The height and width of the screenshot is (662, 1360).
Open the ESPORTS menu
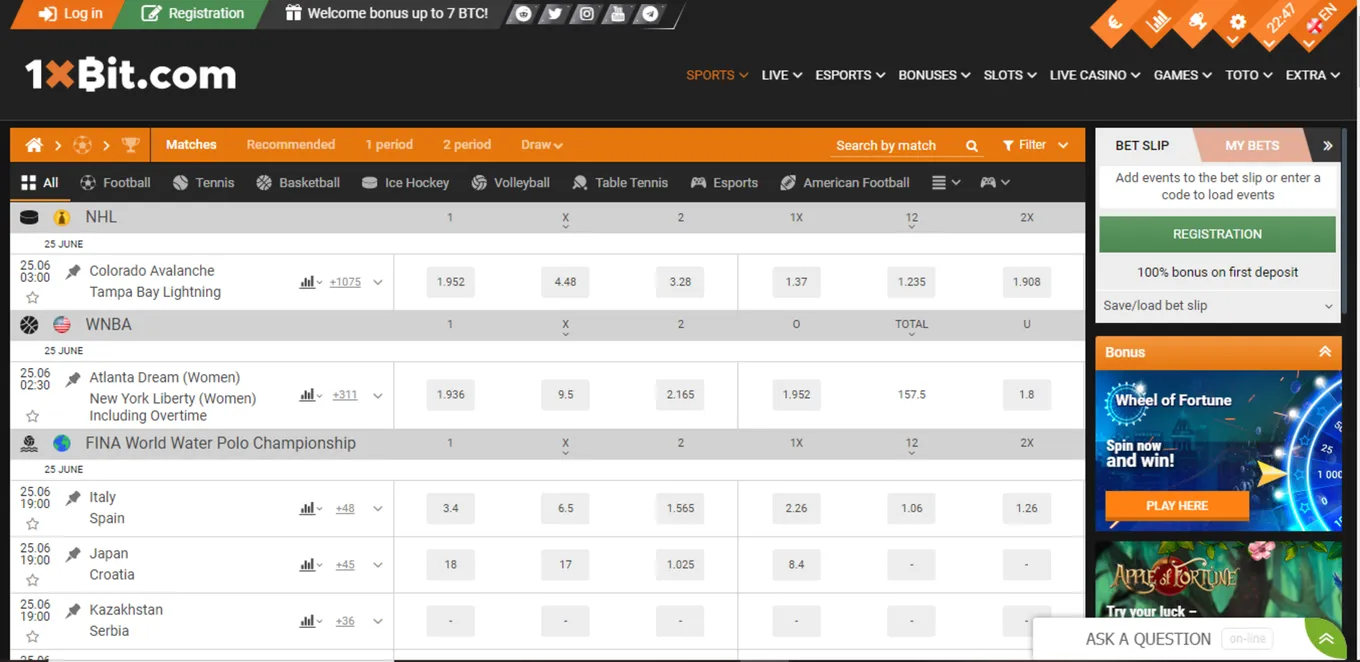[x=850, y=75]
